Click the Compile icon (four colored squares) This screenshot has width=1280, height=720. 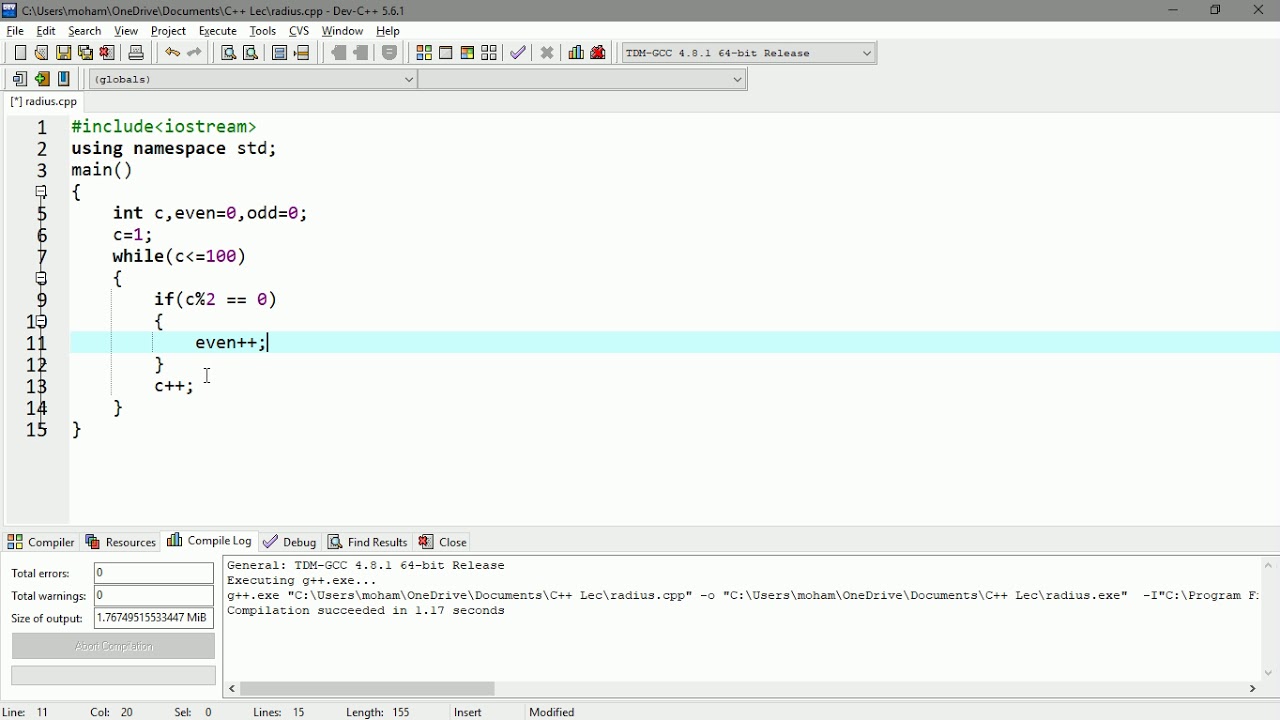[x=424, y=53]
